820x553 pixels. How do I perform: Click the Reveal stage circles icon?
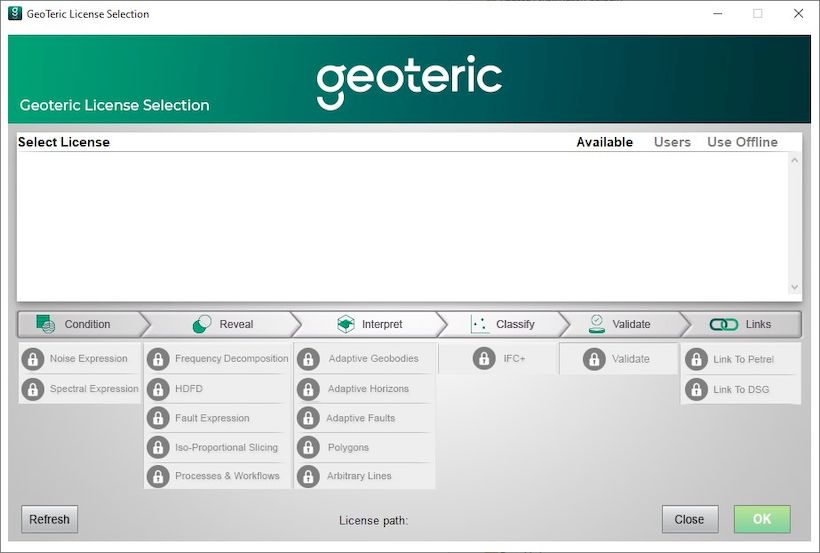(x=202, y=324)
